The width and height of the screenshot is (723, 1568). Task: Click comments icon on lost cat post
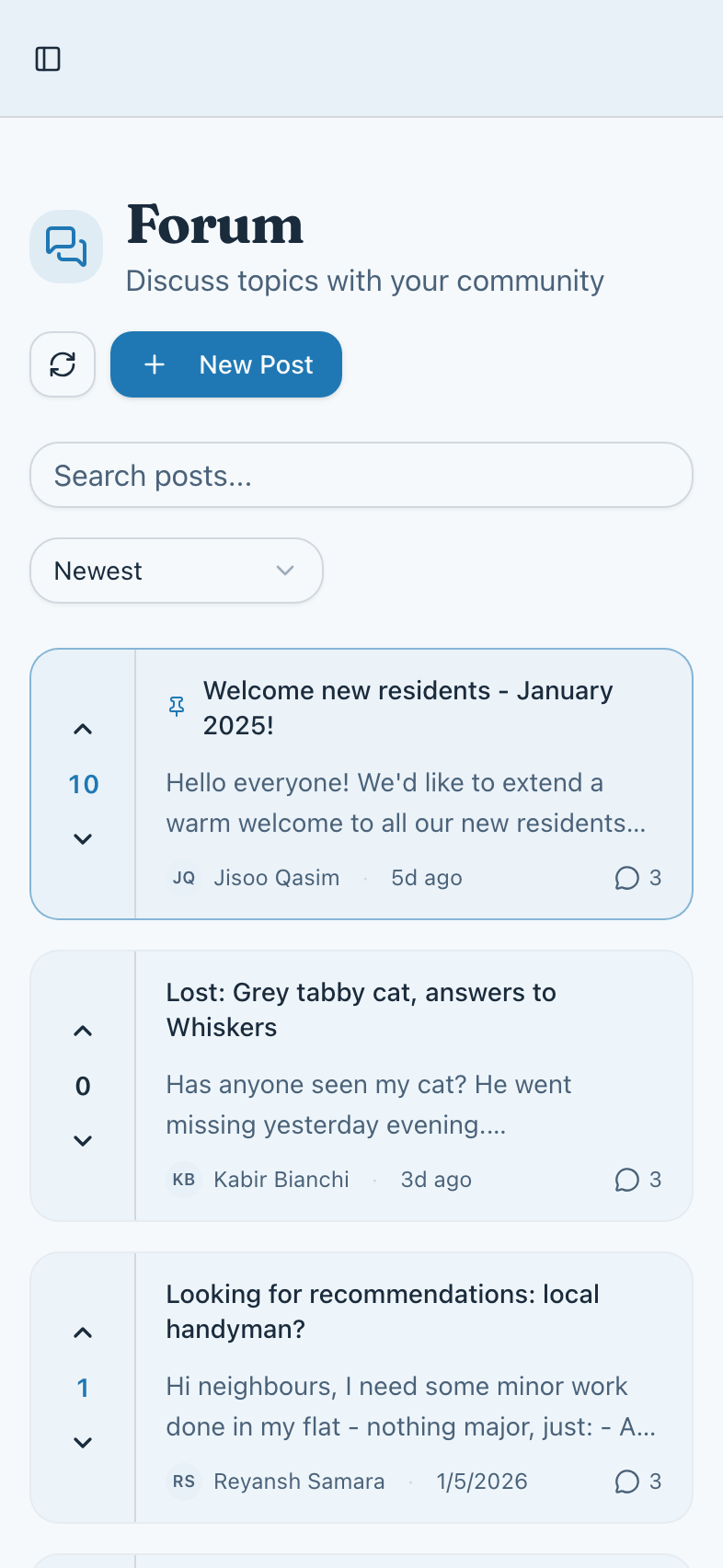[x=627, y=1180]
